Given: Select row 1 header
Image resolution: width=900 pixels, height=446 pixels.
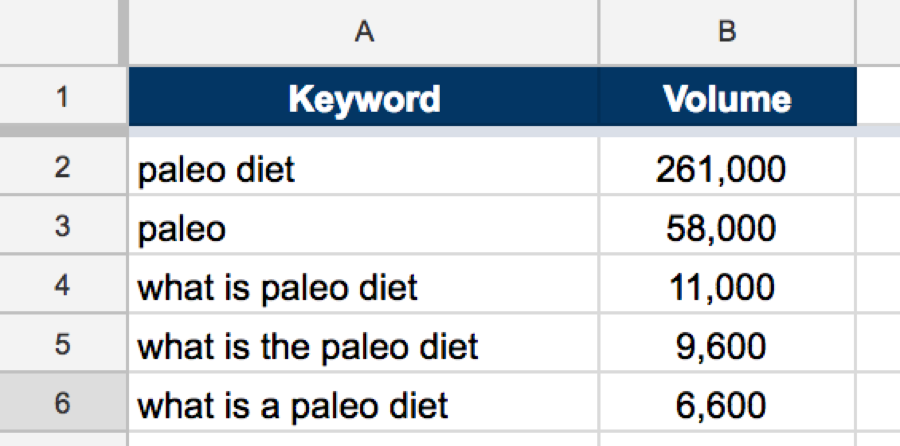Looking at the screenshot, I should coord(62,98).
